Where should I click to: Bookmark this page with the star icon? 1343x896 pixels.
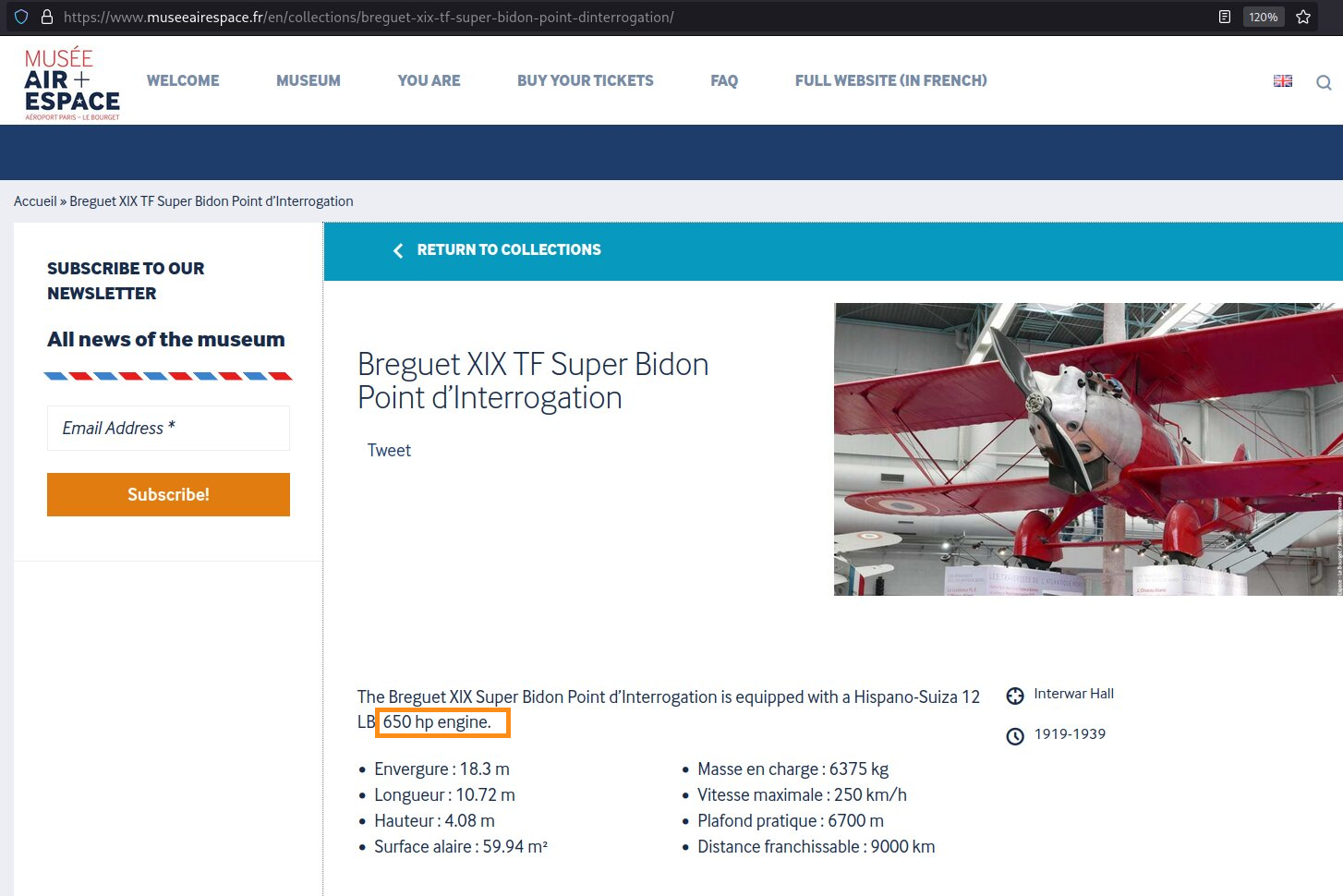(1303, 17)
